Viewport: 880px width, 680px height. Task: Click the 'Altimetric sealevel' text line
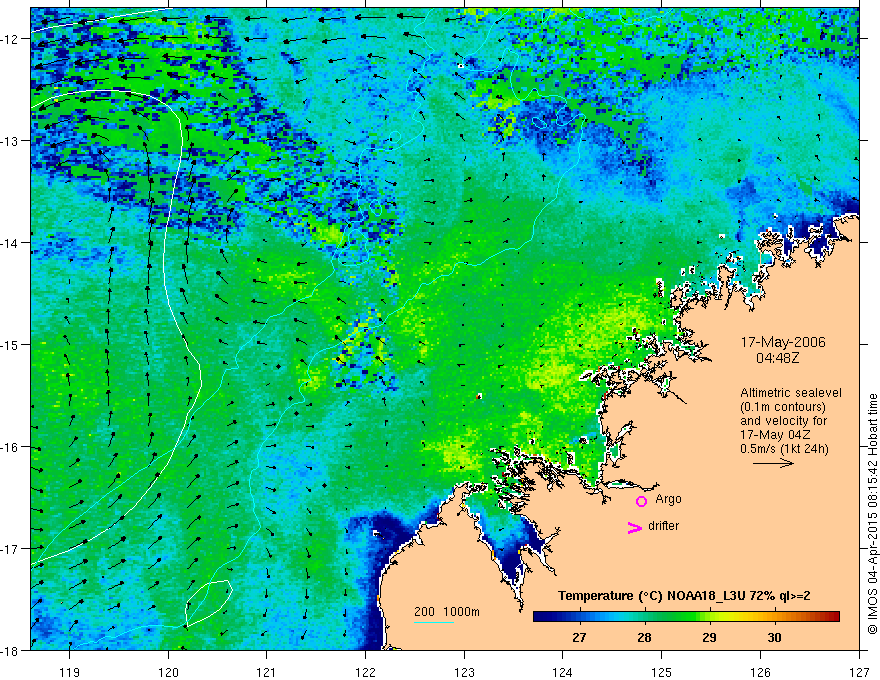click(791, 393)
